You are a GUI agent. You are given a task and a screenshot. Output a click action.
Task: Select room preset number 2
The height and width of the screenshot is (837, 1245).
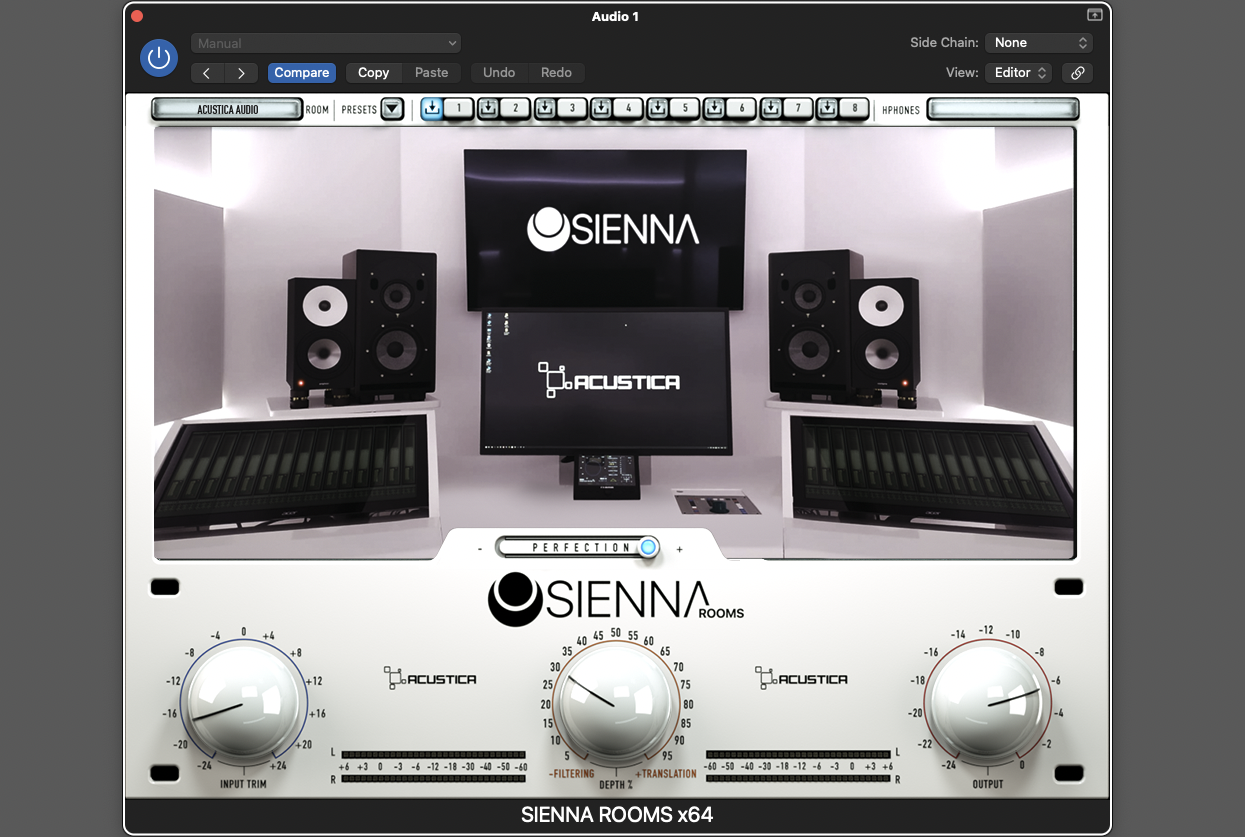515,109
